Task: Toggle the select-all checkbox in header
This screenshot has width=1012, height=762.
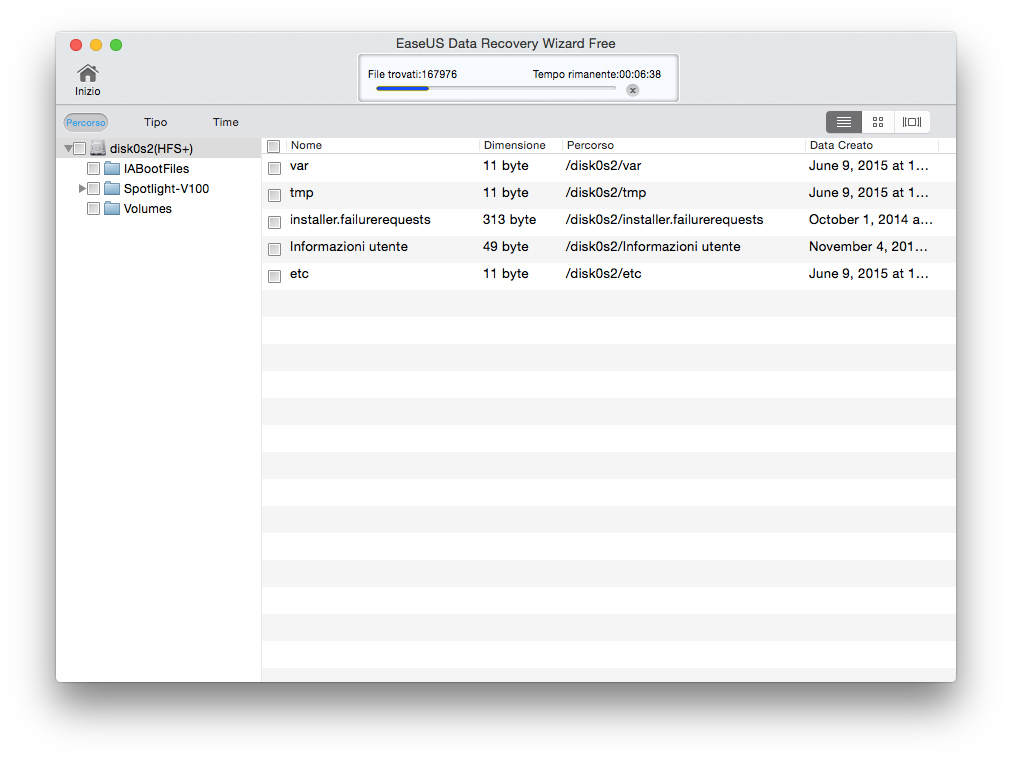Action: coord(274,146)
